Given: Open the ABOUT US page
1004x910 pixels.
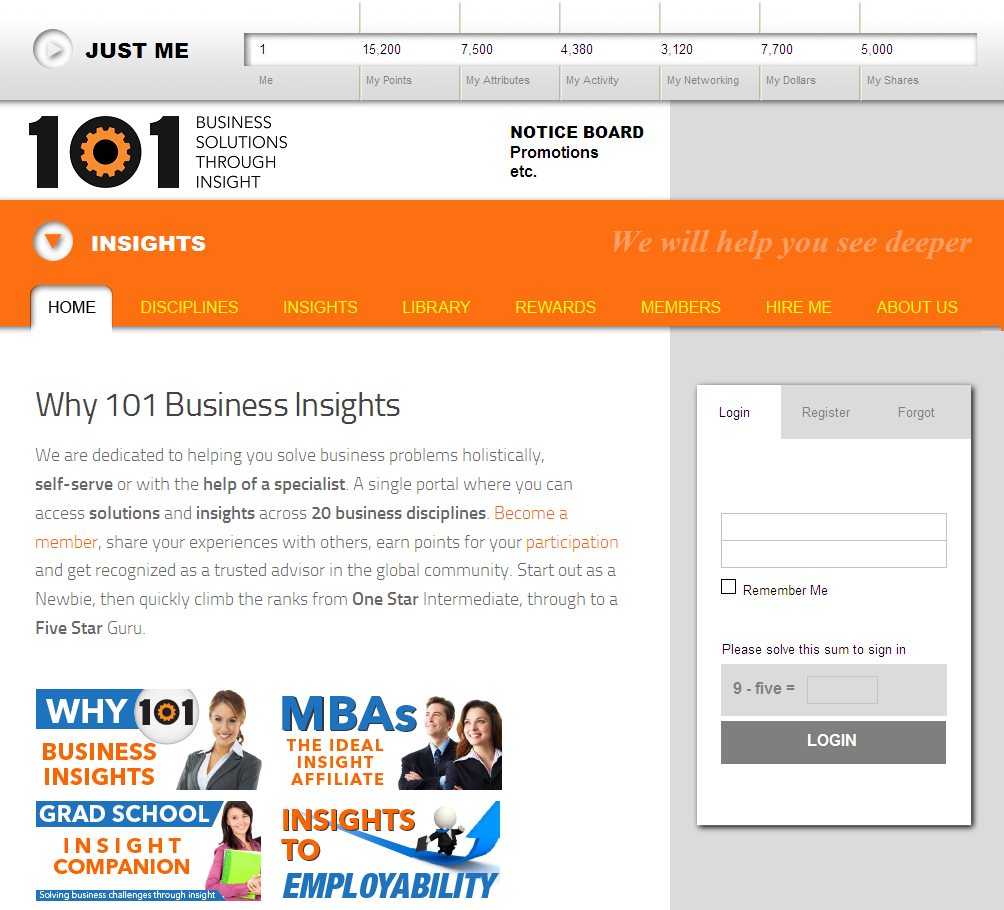Looking at the screenshot, I should pyautogui.click(x=917, y=307).
